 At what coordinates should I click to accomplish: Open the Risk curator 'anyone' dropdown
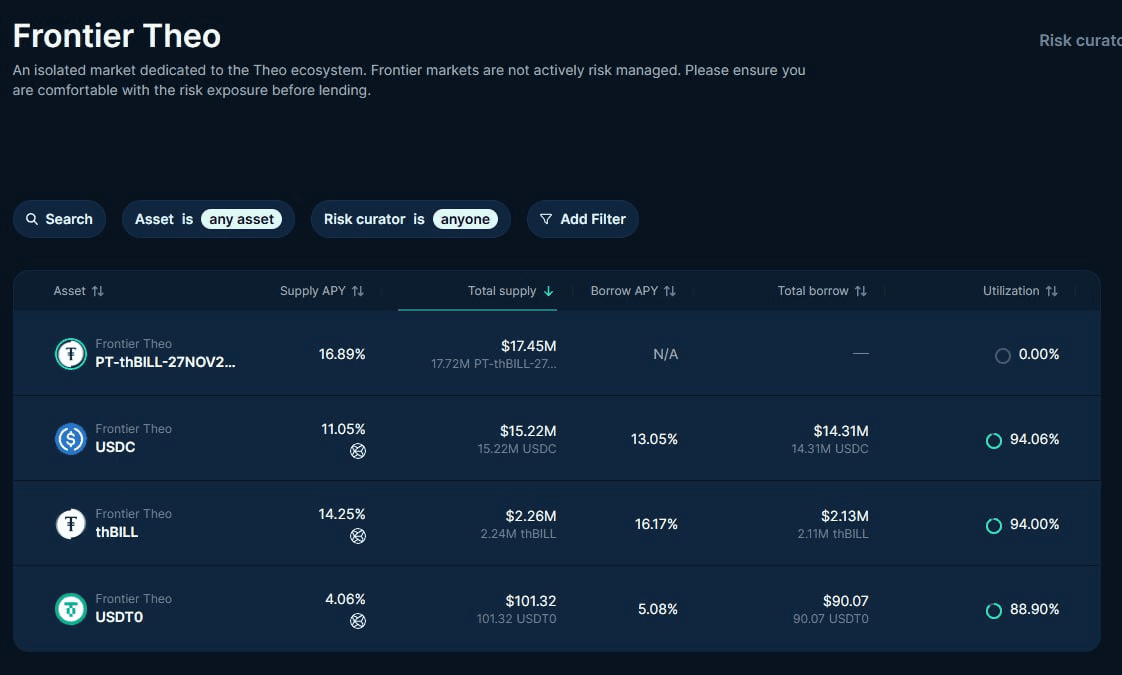coord(465,219)
